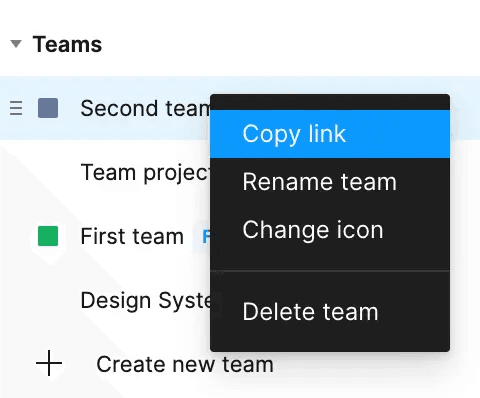480x398 pixels.
Task: Click the divider line above Delete team
Action: click(330, 271)
